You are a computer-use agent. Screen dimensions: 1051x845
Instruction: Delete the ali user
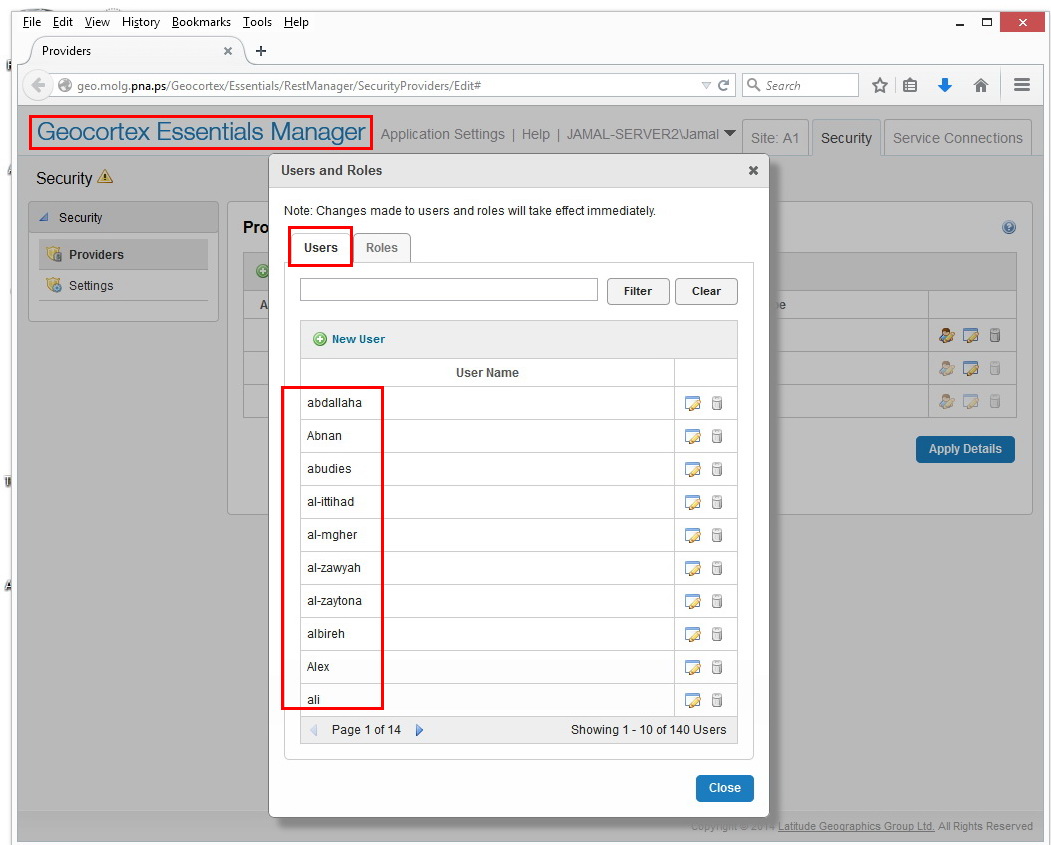(x=717, y=700)
